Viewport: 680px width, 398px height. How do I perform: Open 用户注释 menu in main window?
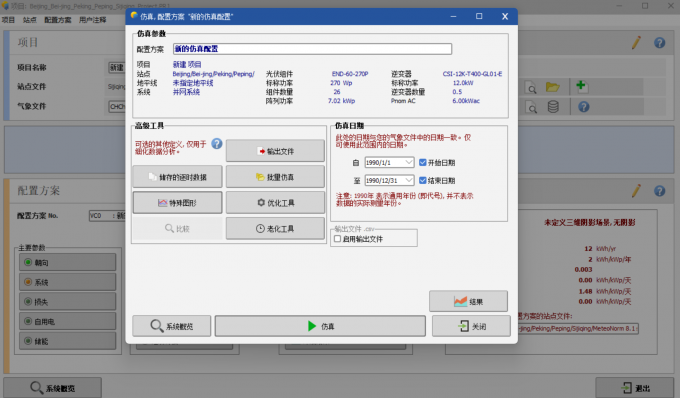tap(92, 20)
